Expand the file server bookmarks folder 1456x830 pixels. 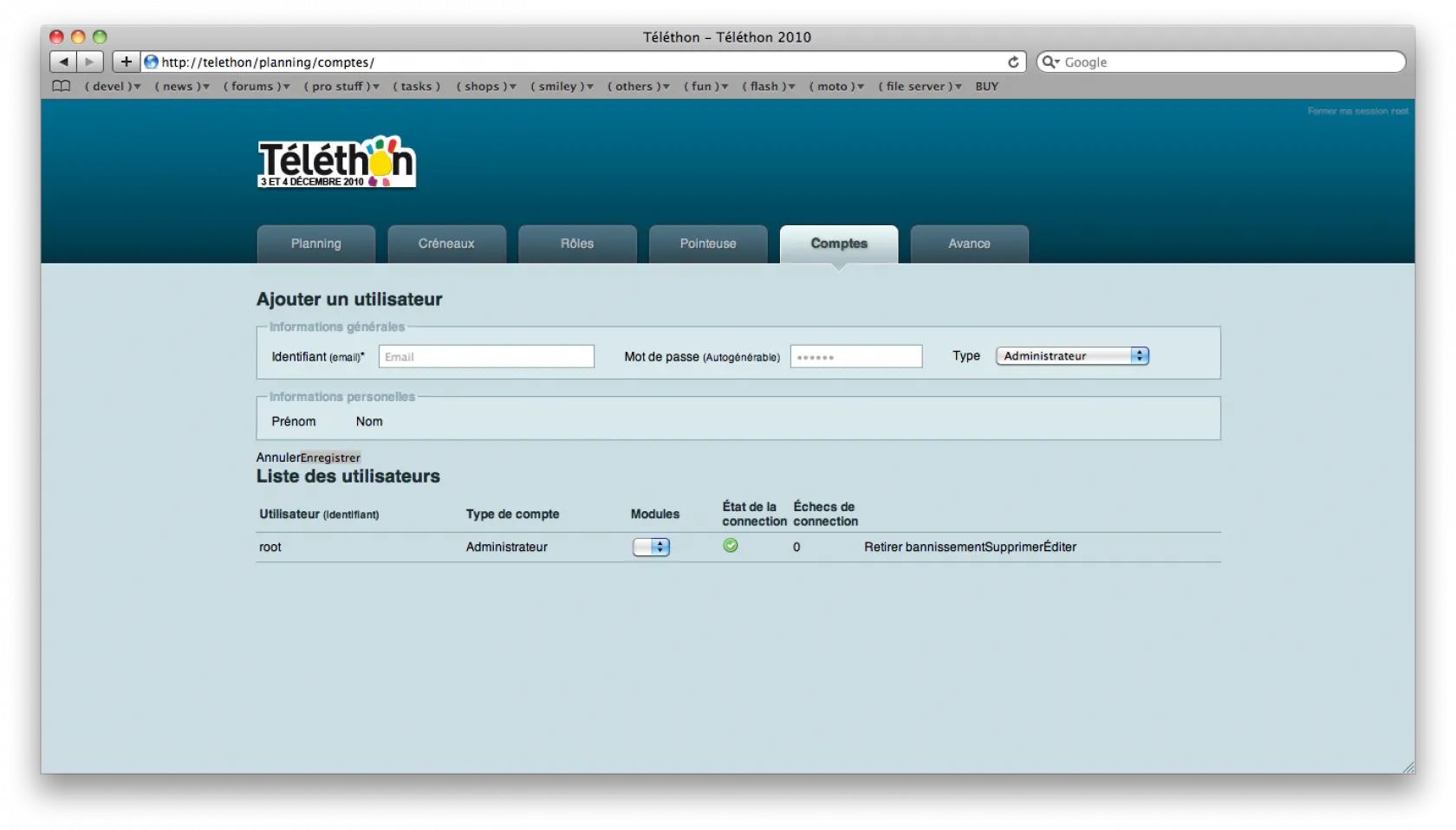point(920,87)
